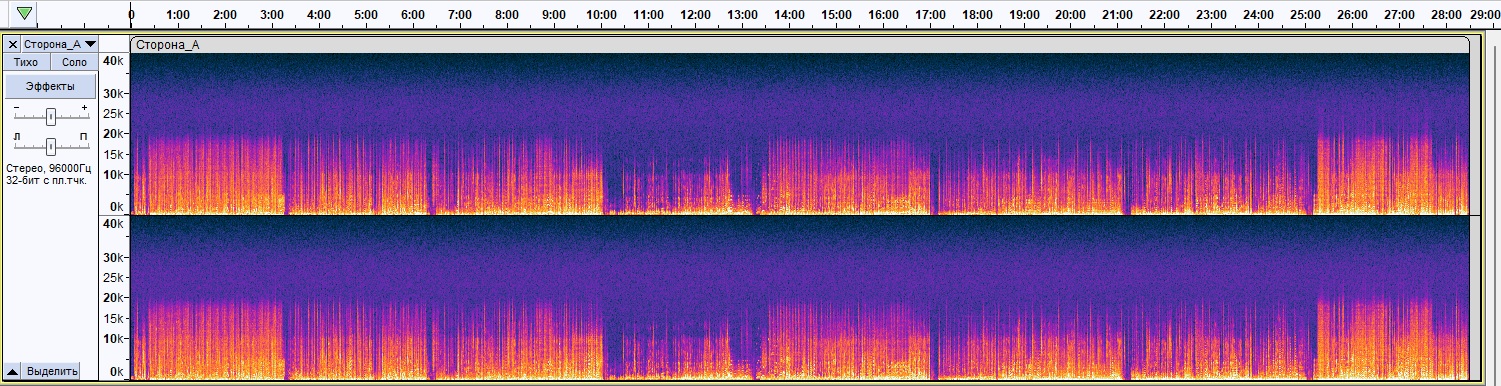Click the Сторона_А clip title bar
1501x386 pixels.
coord(799,44)
